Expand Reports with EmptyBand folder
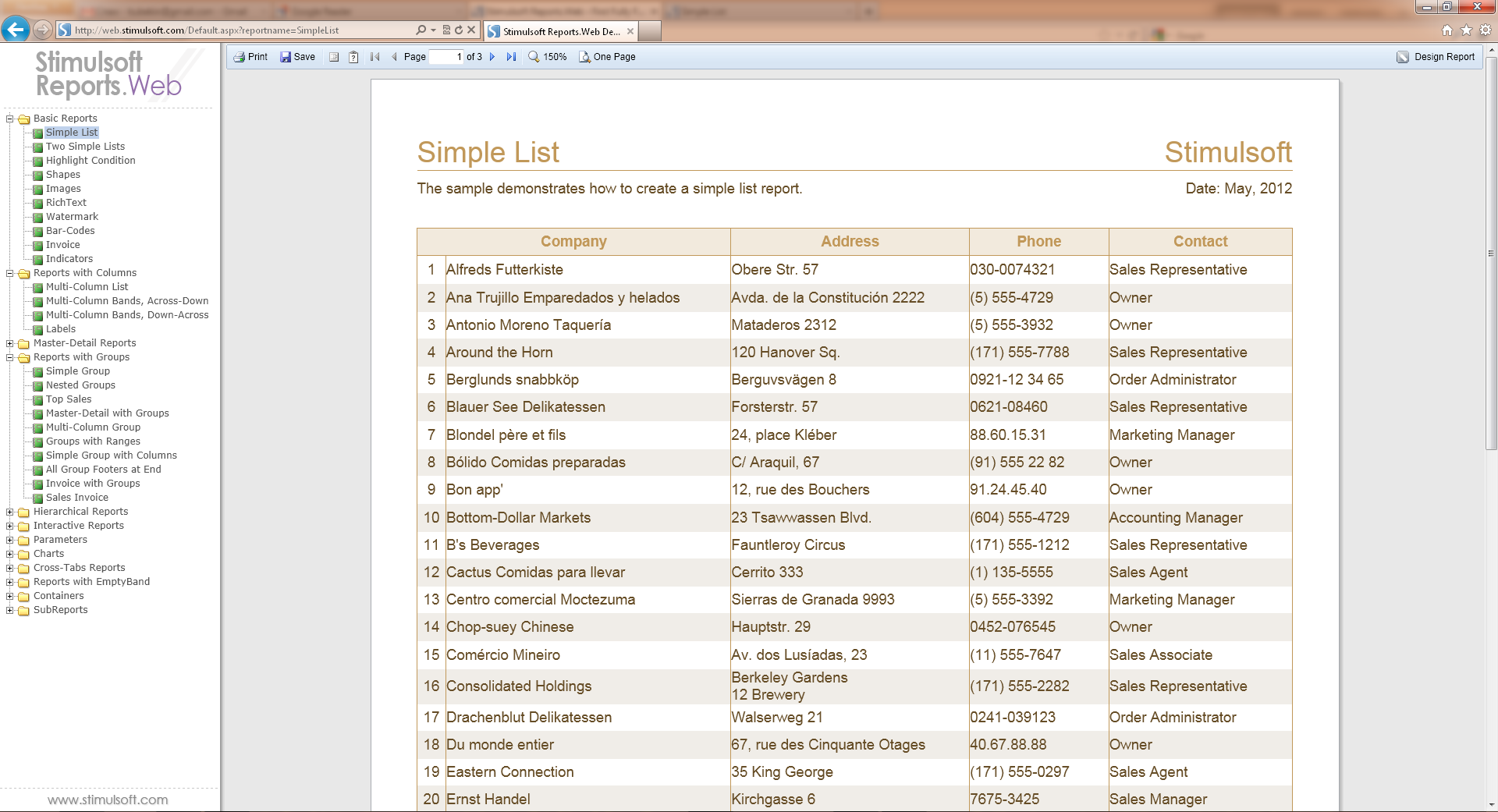 (x=10, y=583)
